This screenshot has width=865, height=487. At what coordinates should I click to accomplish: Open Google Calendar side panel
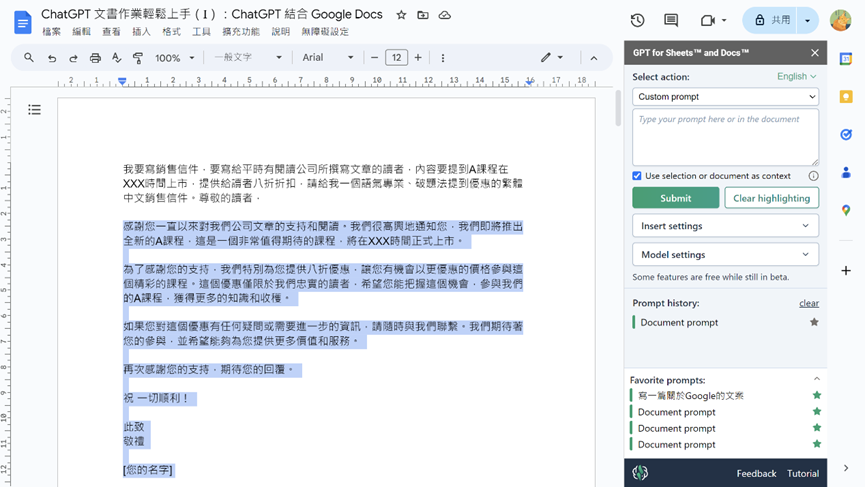click(x=846, y=58)
